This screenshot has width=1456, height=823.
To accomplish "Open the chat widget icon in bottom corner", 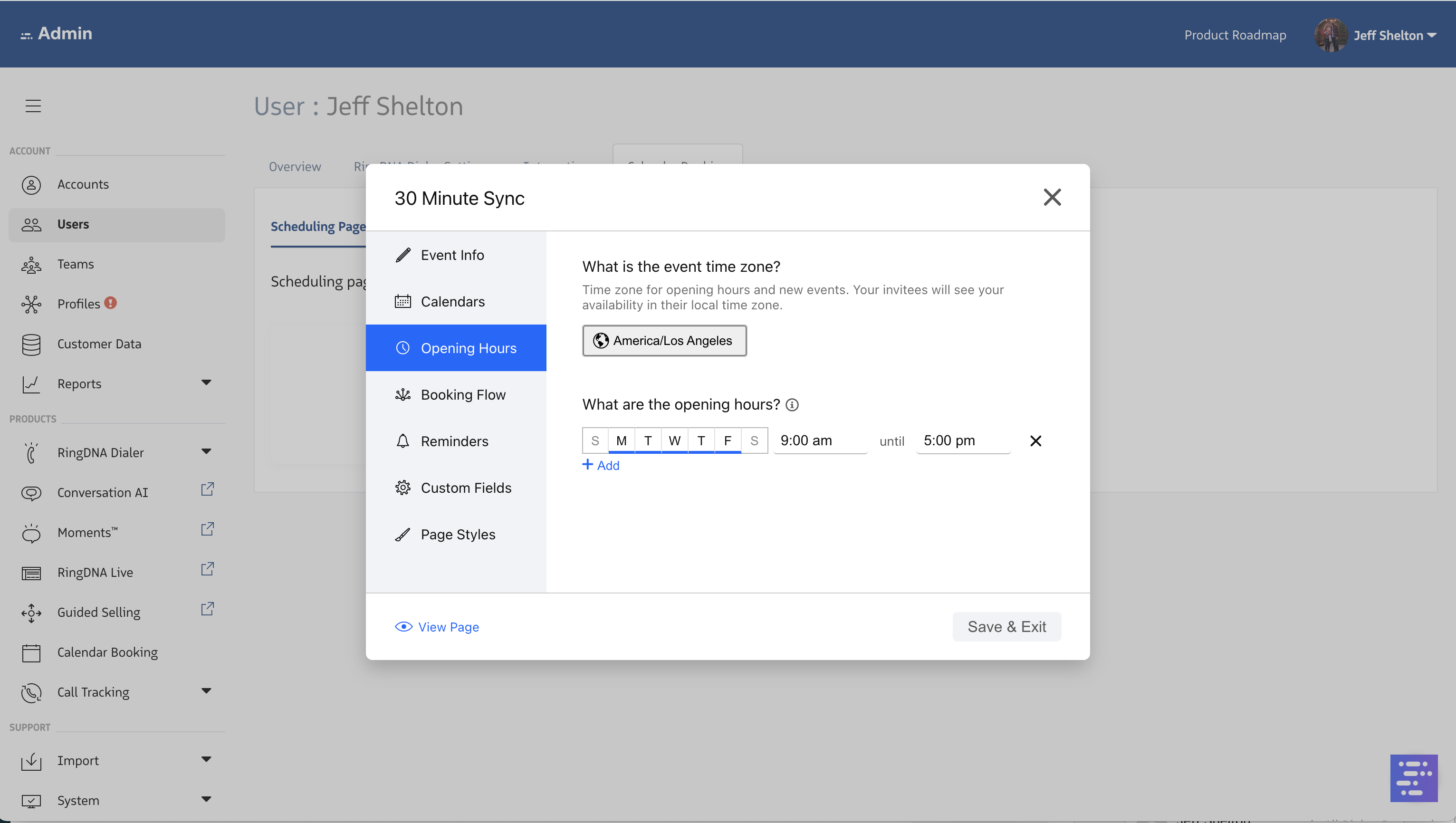I will coord(1413,778).
